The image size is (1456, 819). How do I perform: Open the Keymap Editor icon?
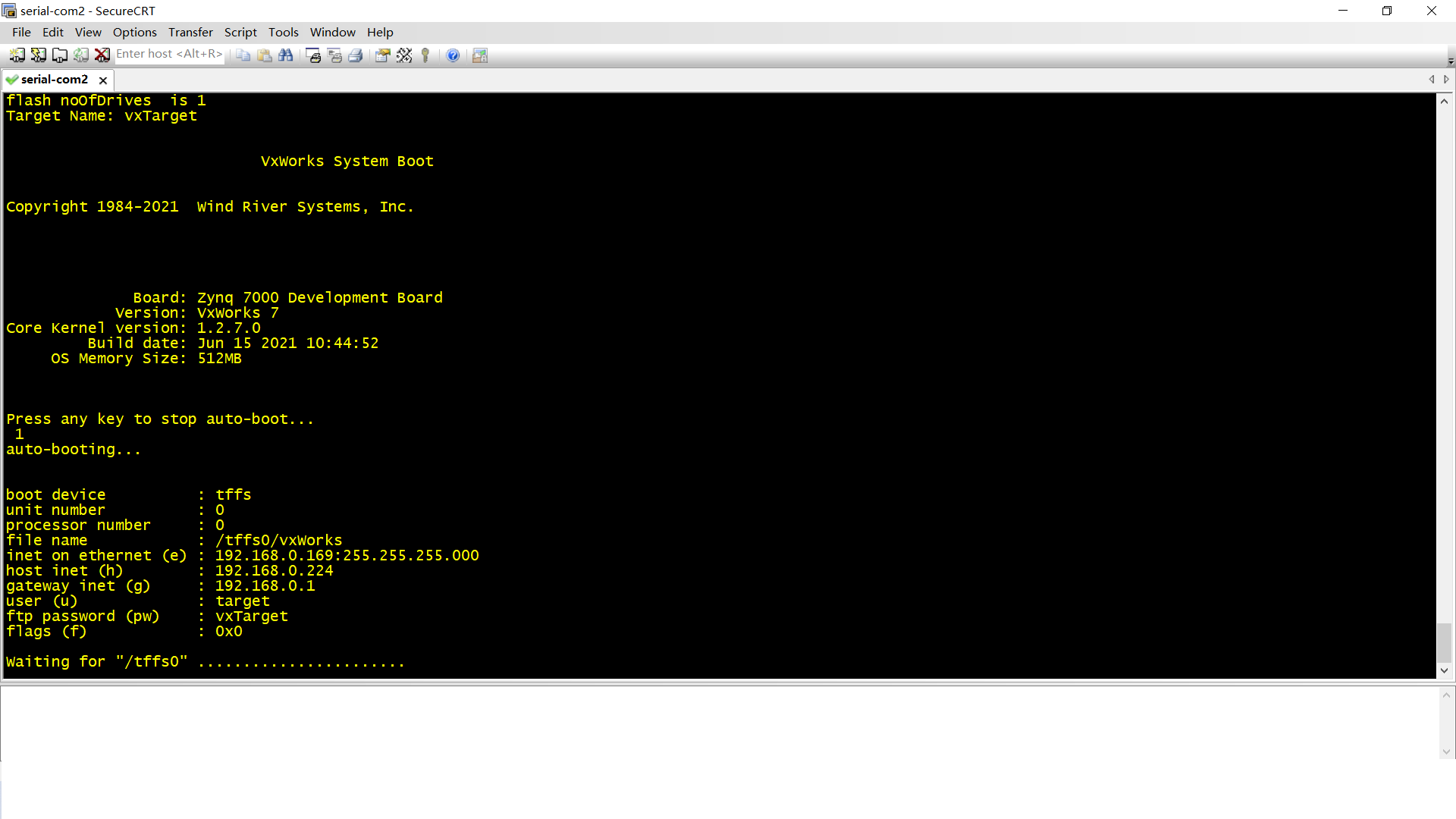click(404, 55)
